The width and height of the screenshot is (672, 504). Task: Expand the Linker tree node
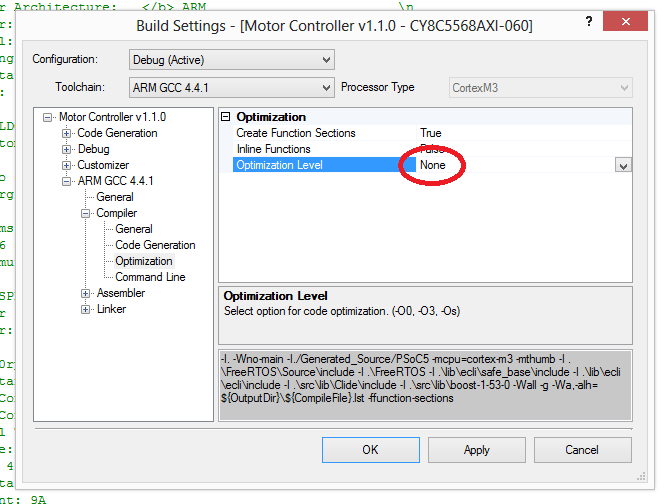(86, 309)
